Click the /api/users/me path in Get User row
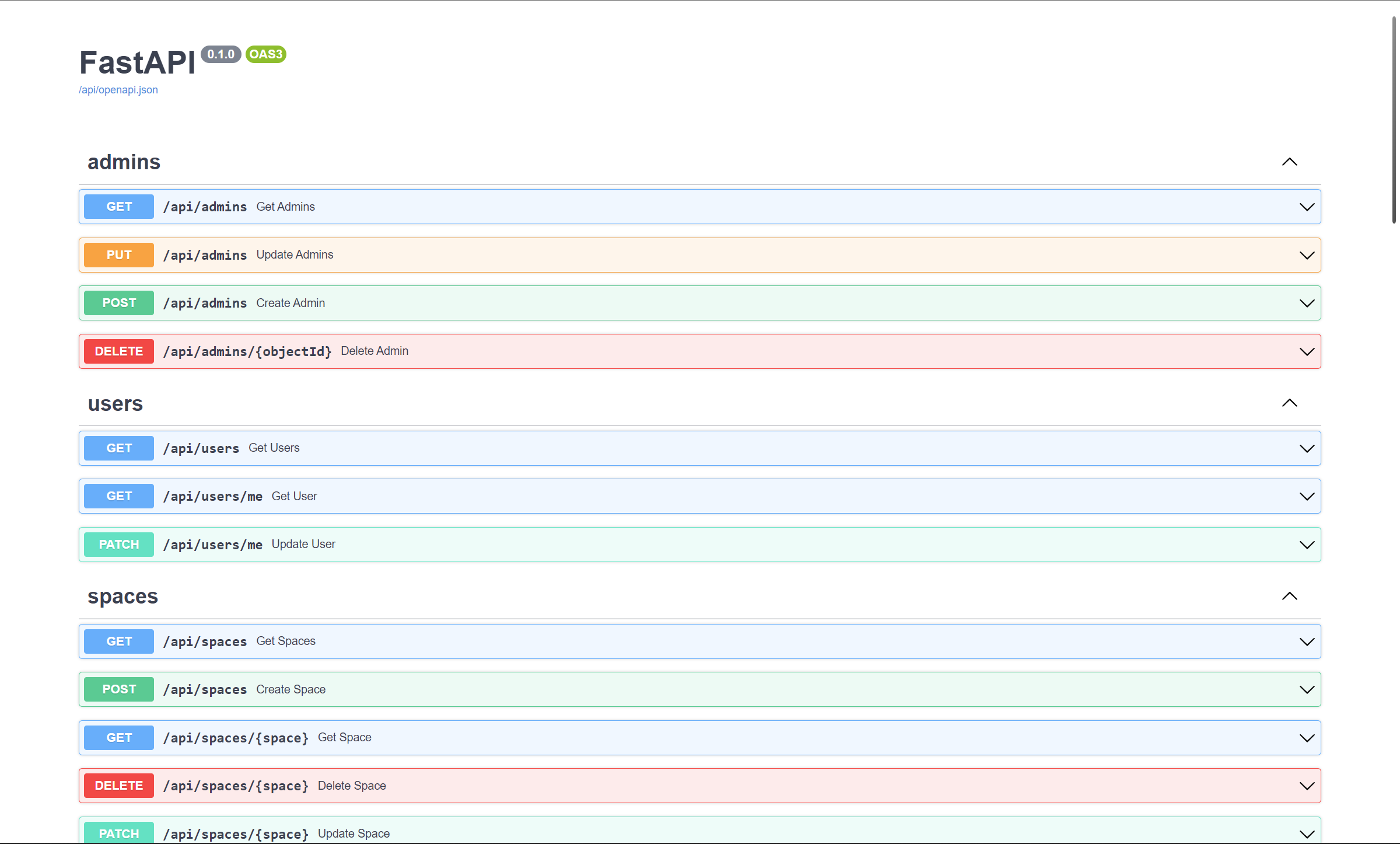 (x=213, y=497)
